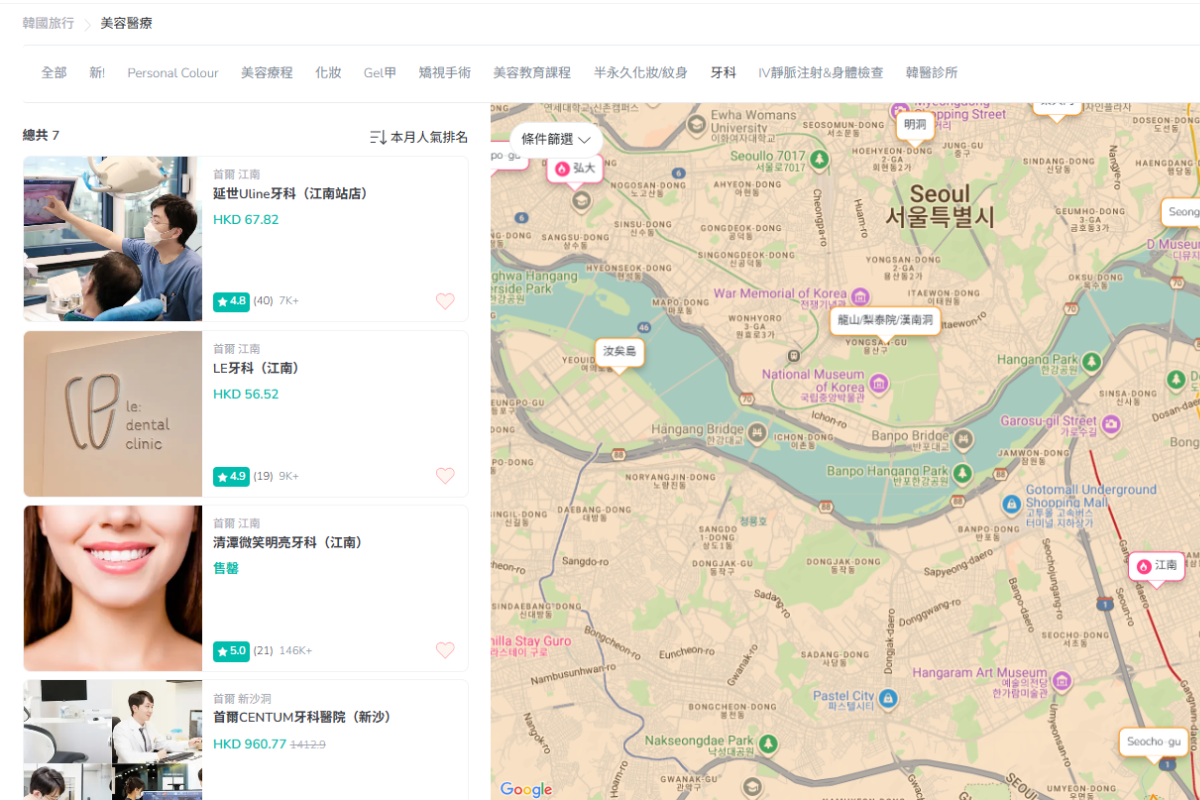Click the Seocho-gu map marker
This screenshot has width=1200, height=800.
[1153, 742]
